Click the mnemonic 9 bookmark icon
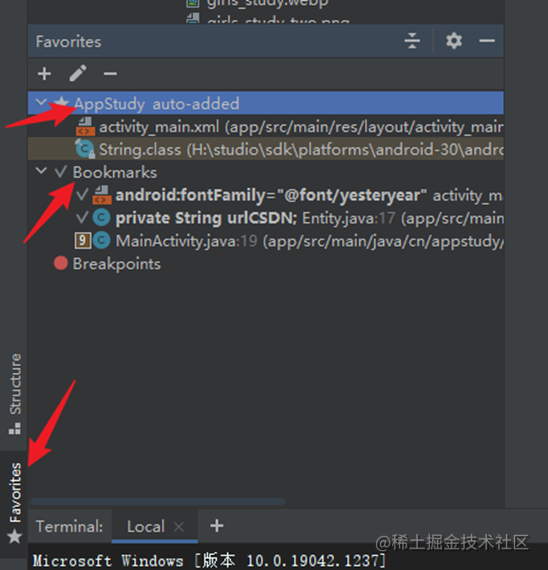Image resolution: width=548 pixels, height=570 pixels. 83,241
